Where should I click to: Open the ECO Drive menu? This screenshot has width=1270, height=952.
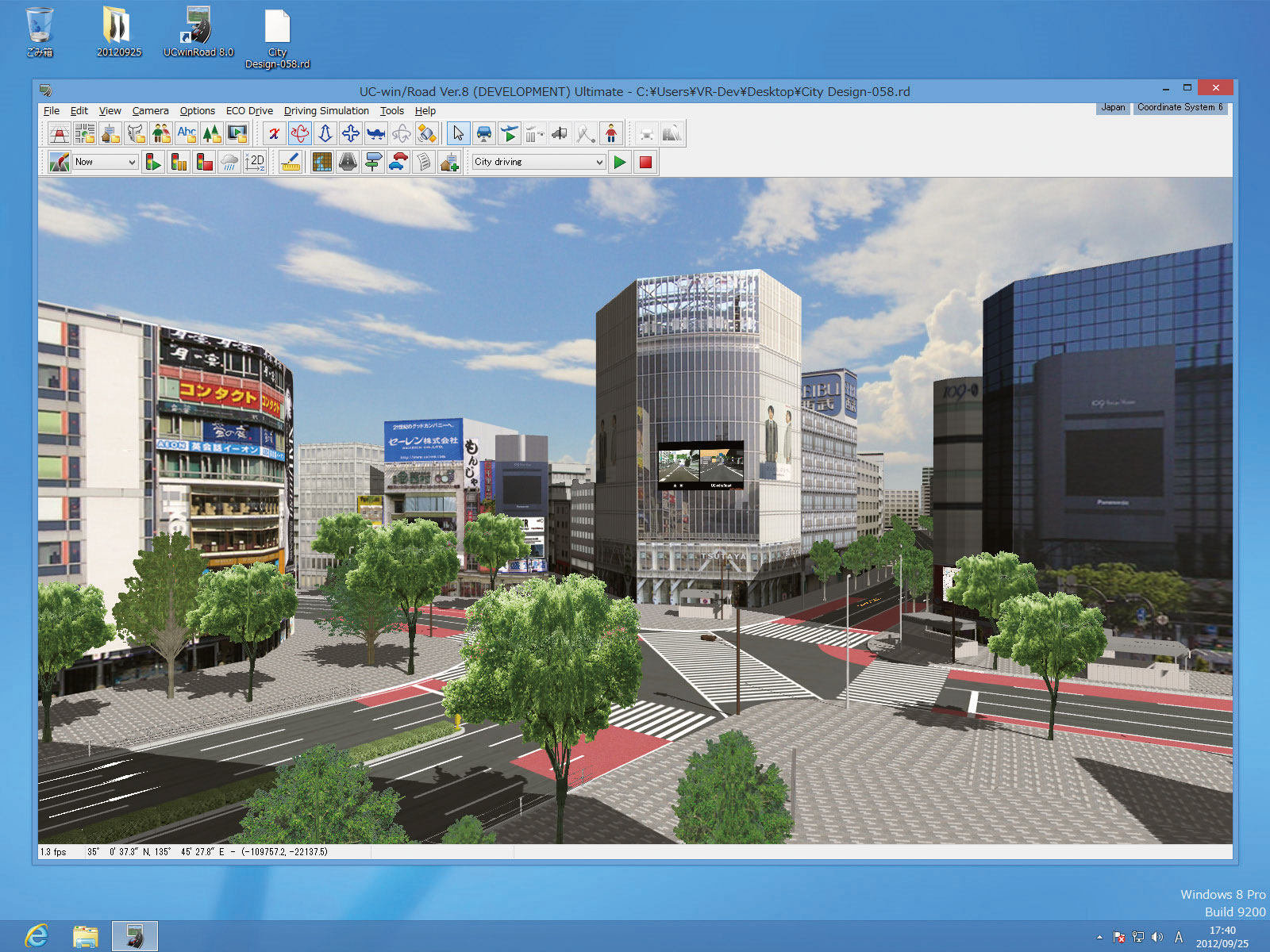click(249, 111)
